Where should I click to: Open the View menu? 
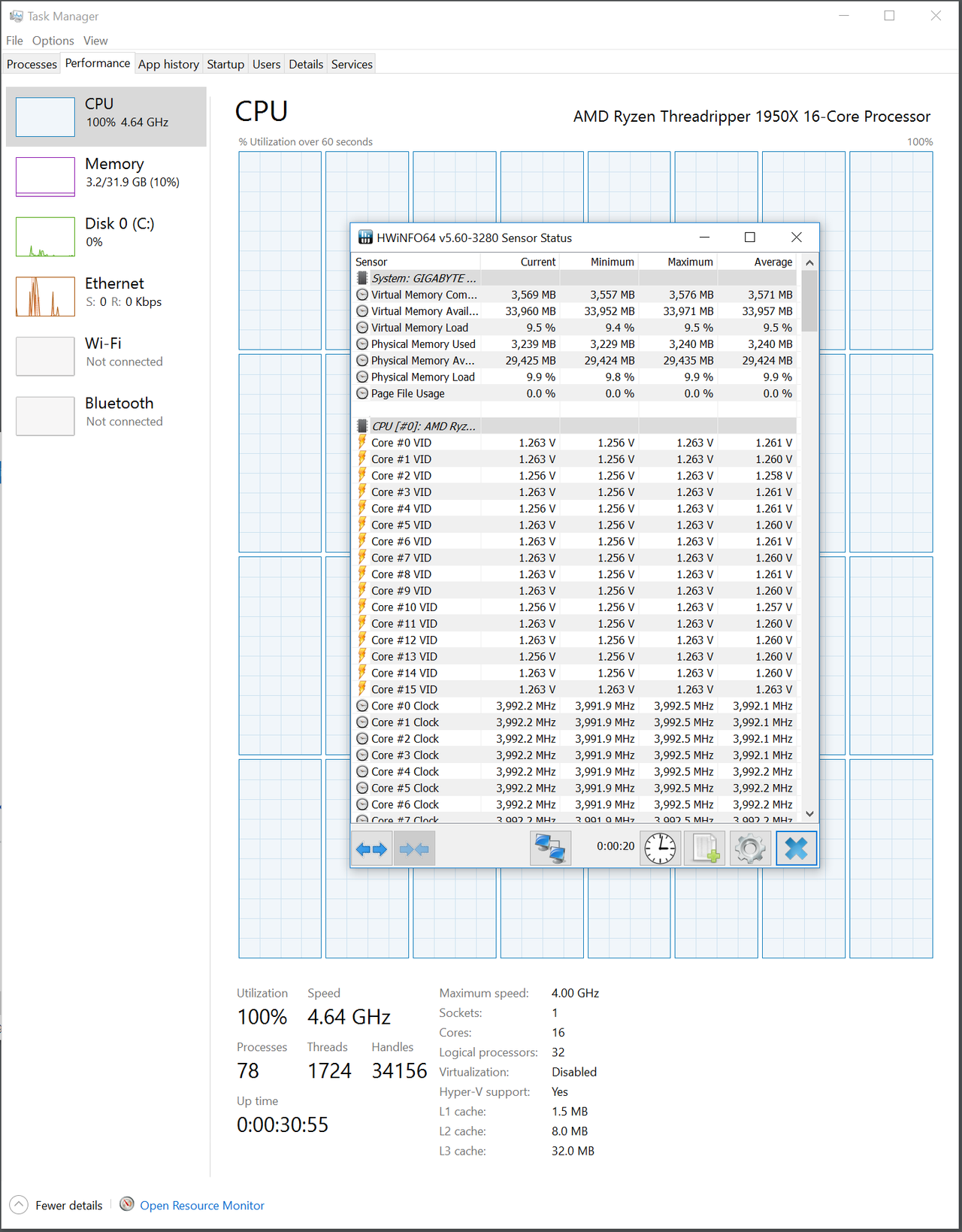point(95,41)
